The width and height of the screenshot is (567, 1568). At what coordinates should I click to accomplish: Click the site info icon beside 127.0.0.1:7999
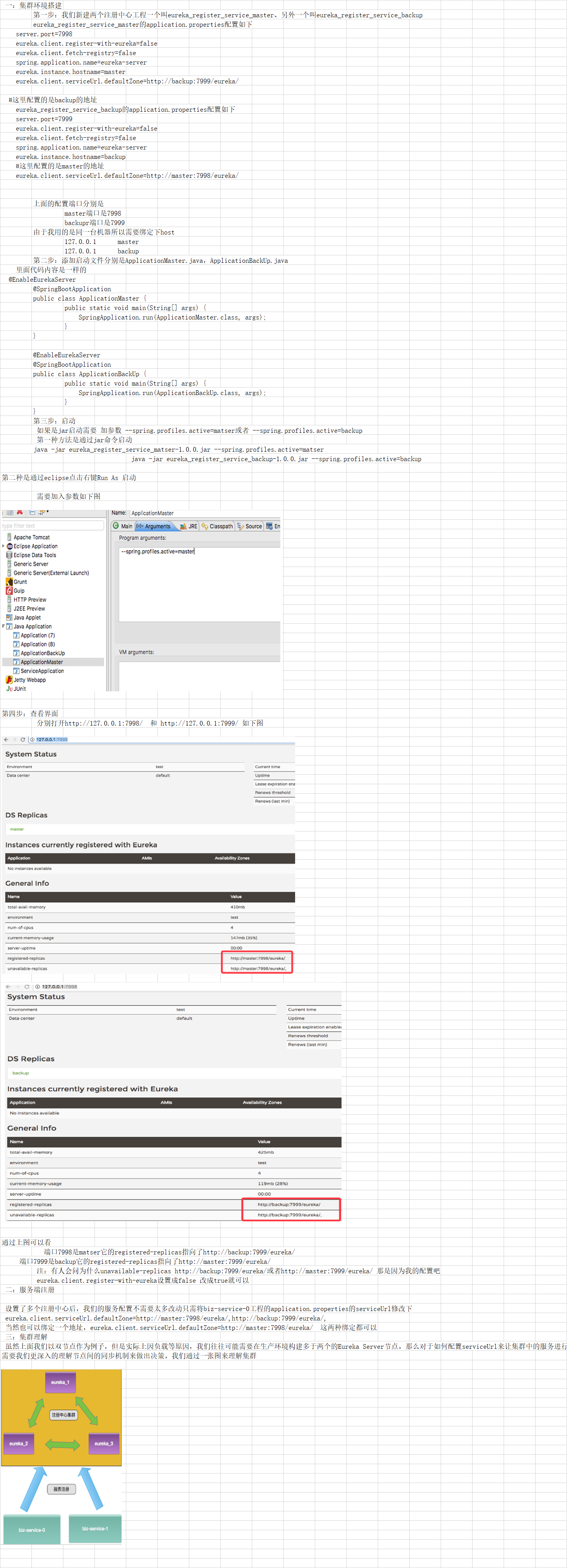point(32,740)
